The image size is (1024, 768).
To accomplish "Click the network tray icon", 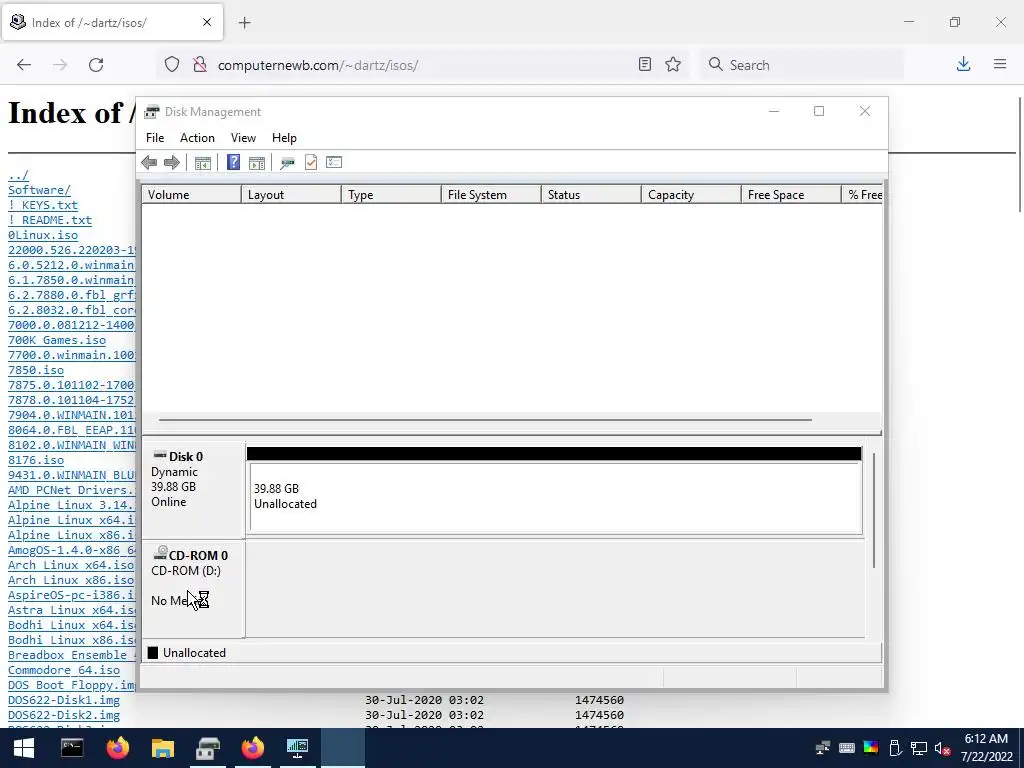I will [x=919, y=748].
